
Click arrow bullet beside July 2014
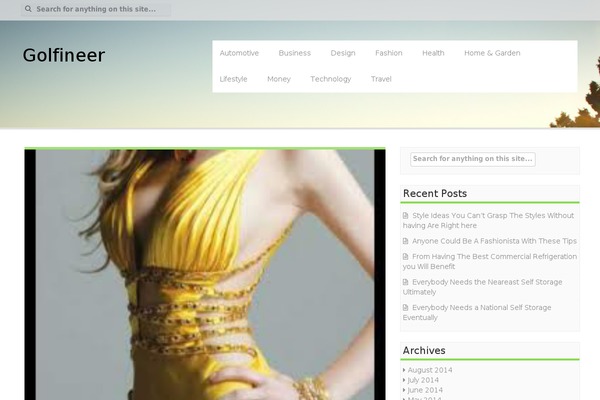click(x=404, y=380)
